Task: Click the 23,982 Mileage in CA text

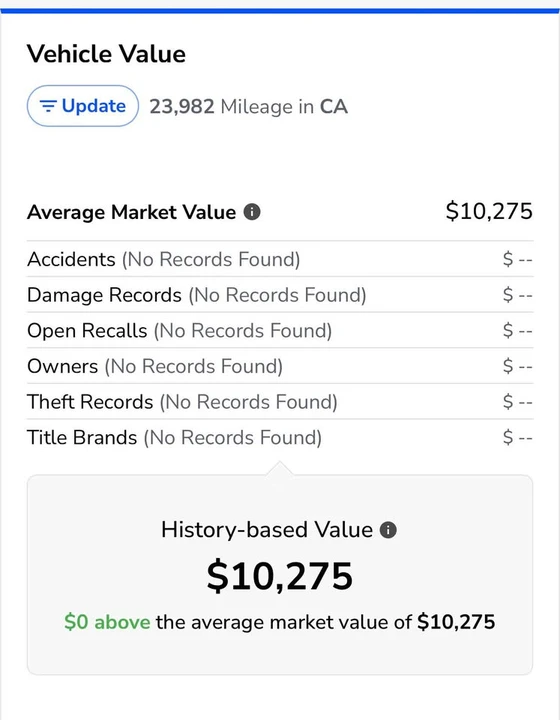Action: (x=248, y=107)
